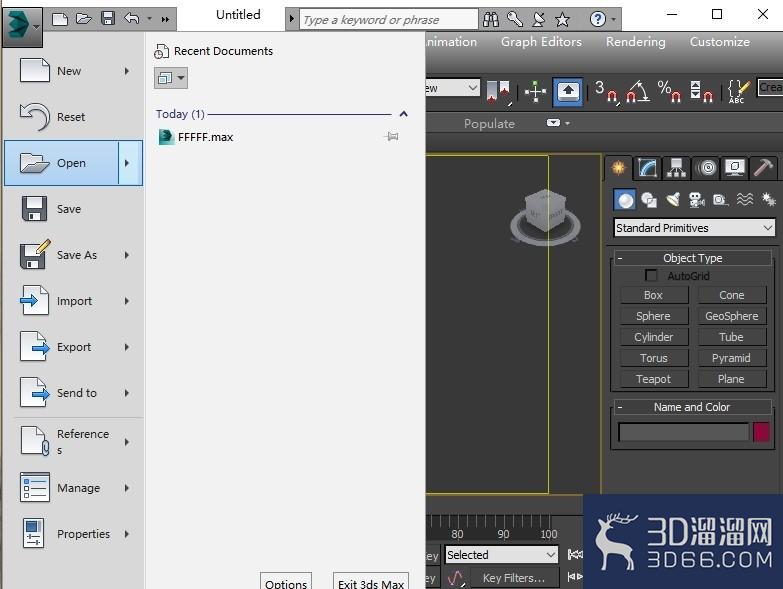
Task: Expand the Selected key filter dropdown
Action: click(501, 555)
